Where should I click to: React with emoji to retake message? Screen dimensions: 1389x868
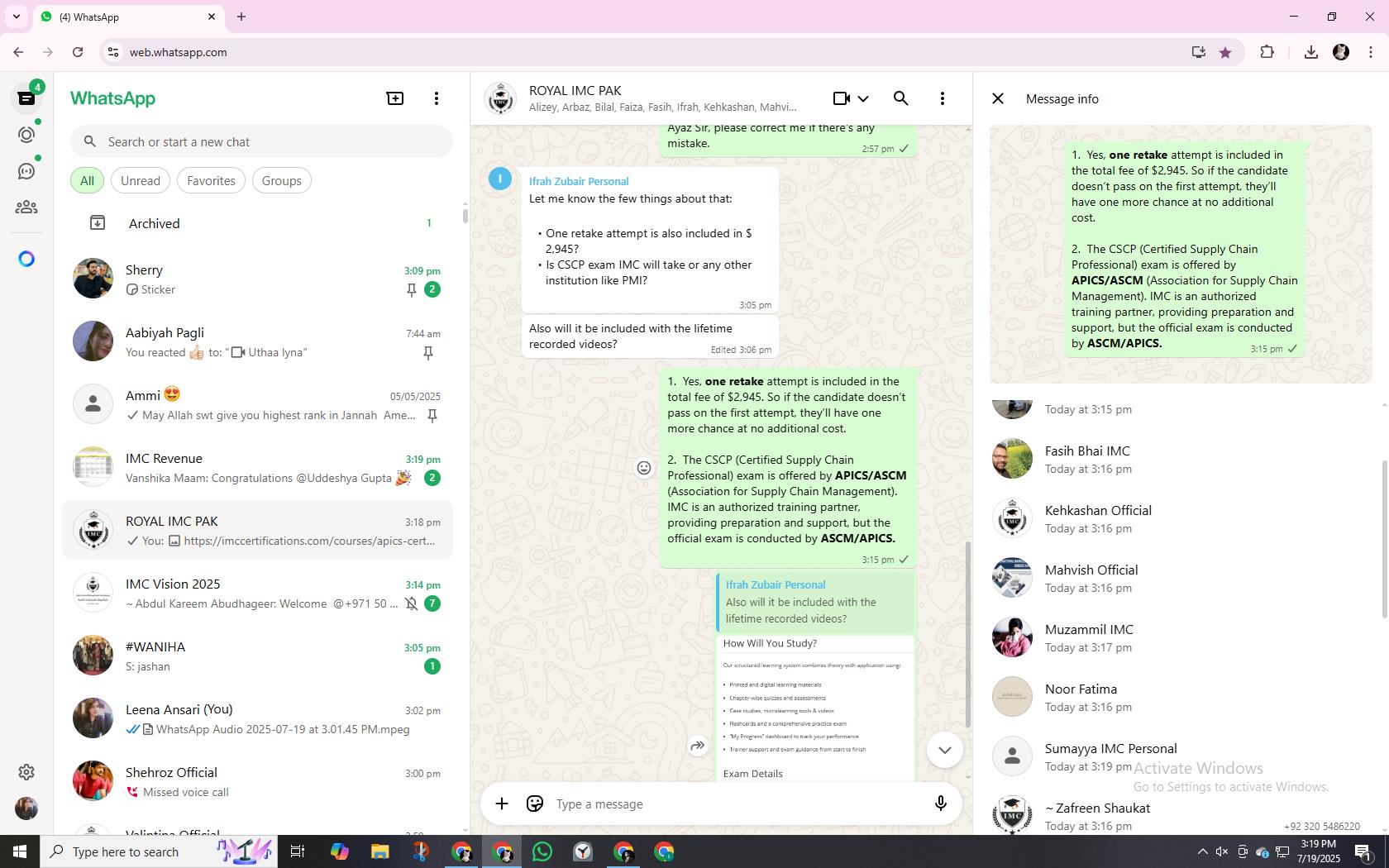[x=644, y=468]
